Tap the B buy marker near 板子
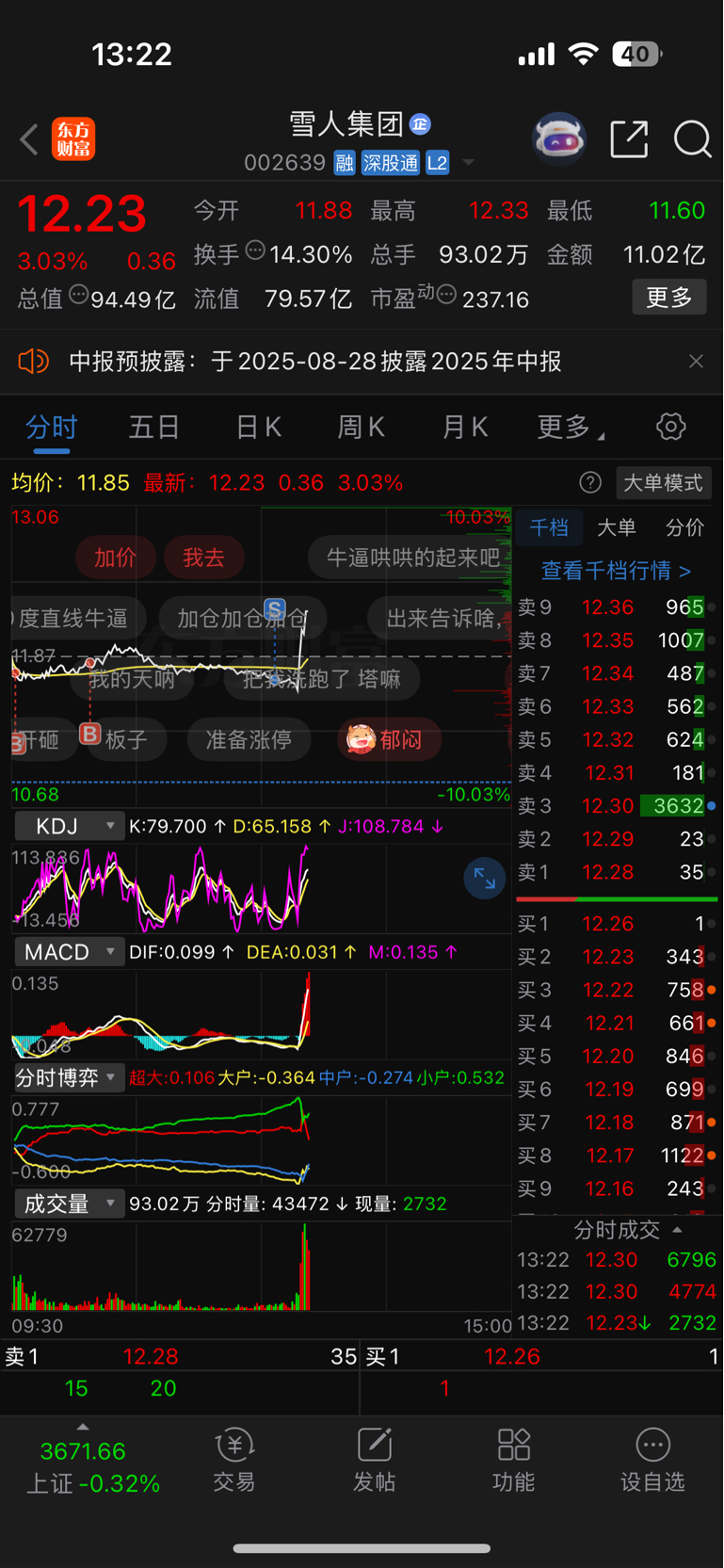Image resolution: width=724 pixels, height=1568 pixels. (90, 733)
